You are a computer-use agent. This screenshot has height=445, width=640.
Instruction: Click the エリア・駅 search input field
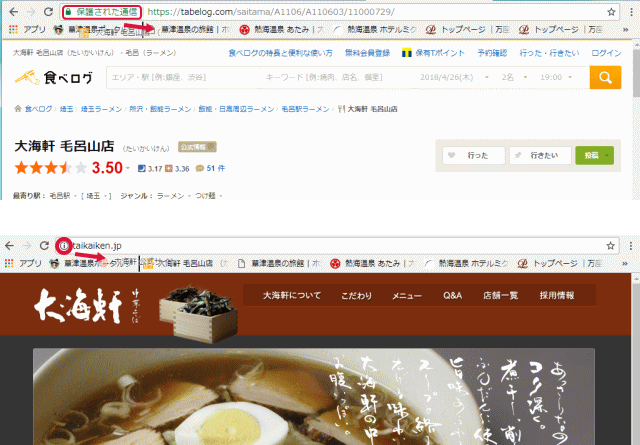(184, 77)
